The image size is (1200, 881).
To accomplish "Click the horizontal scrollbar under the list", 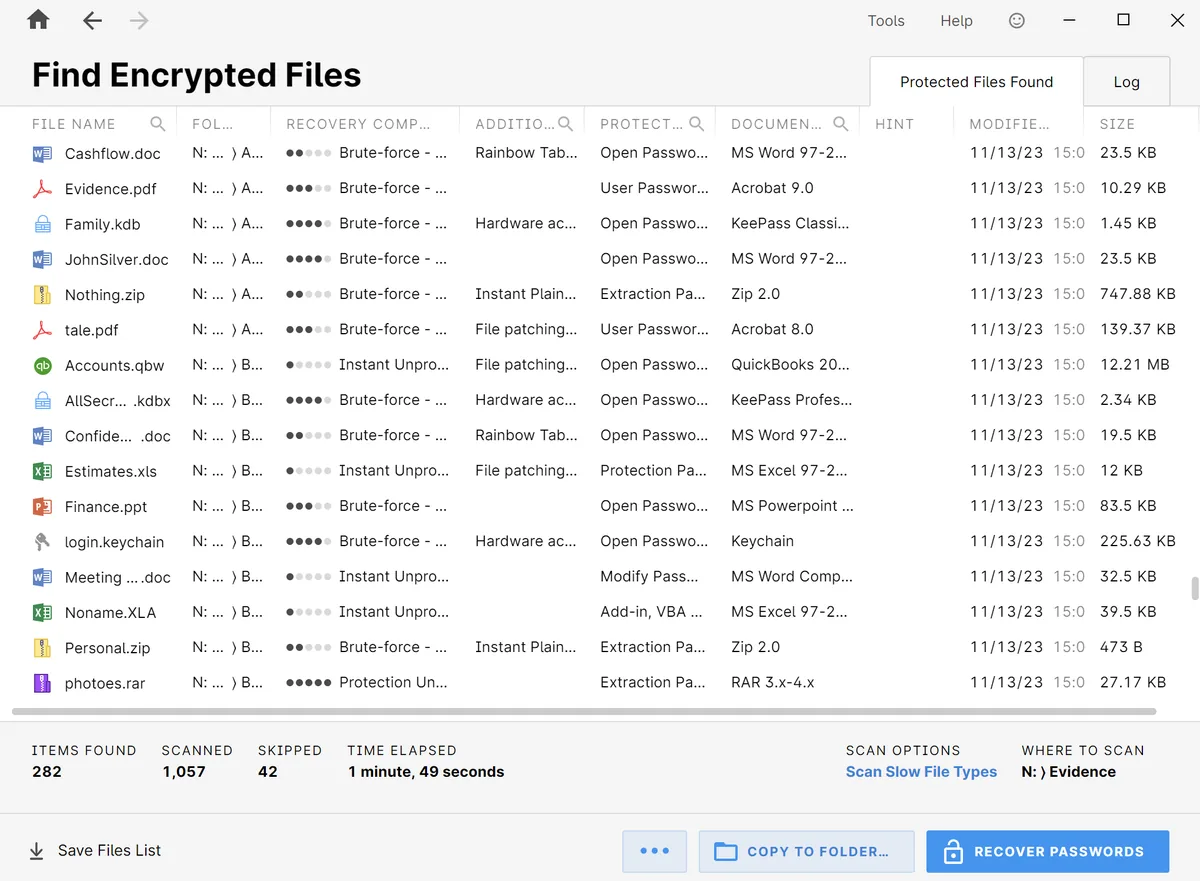I will [584, 712].
